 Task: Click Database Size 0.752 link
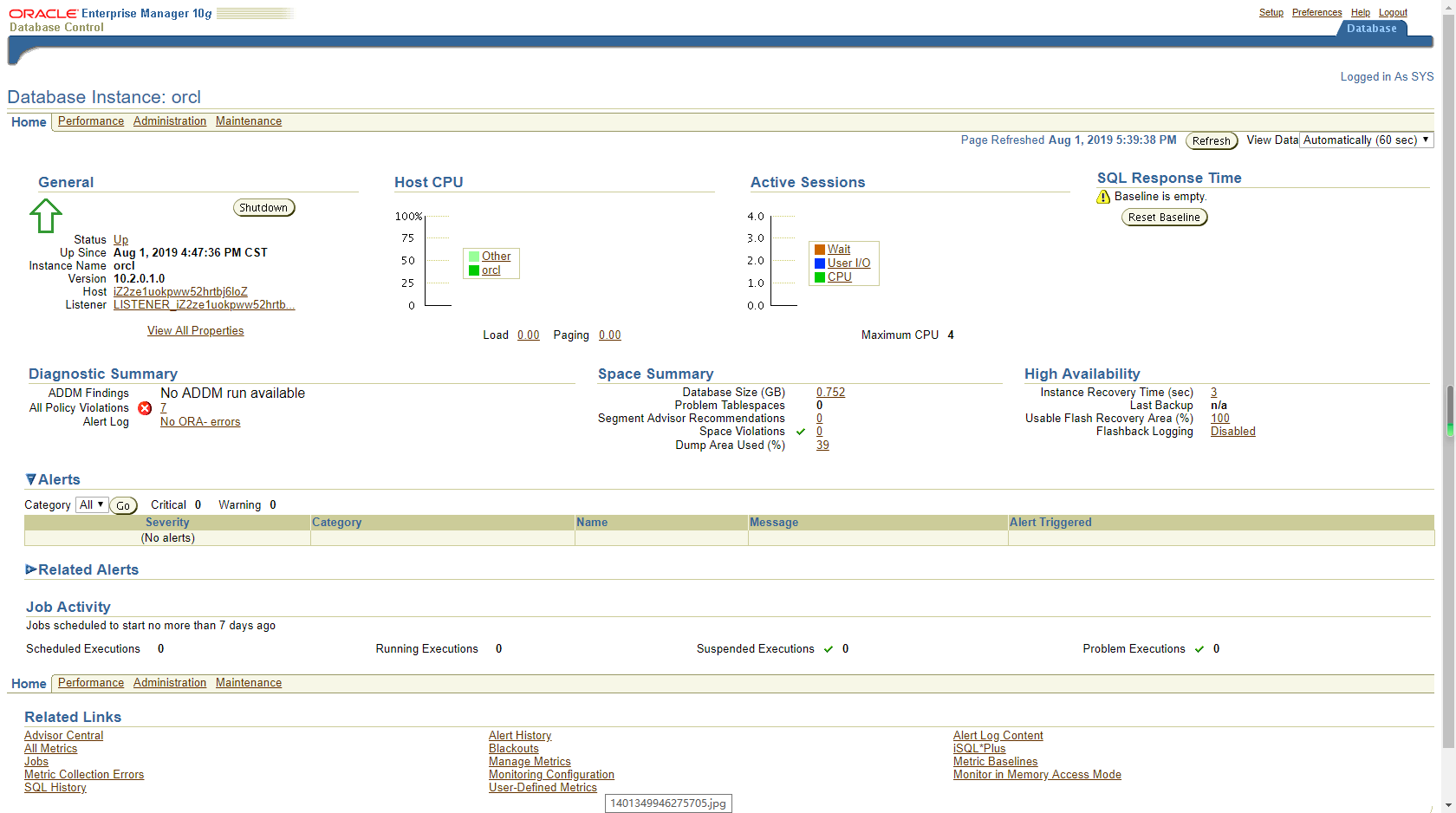[830, 393]
